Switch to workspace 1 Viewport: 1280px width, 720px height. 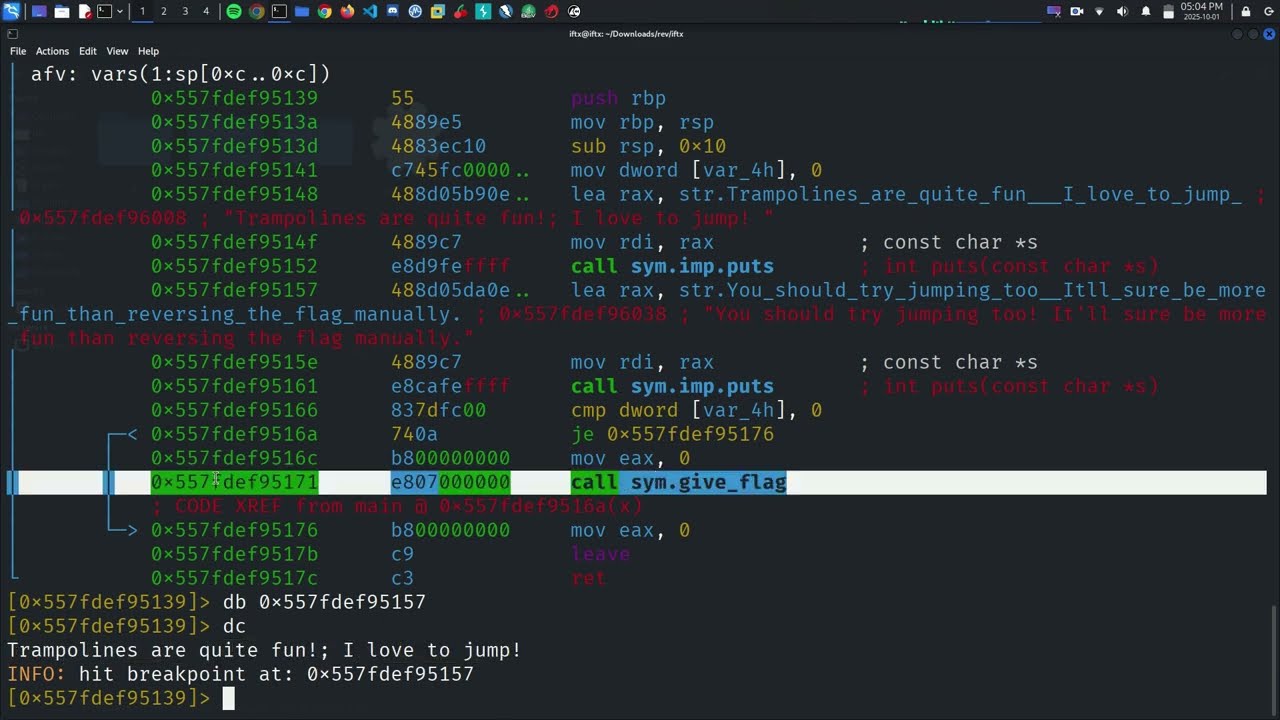pyautogui.click(x=142, y=12)
